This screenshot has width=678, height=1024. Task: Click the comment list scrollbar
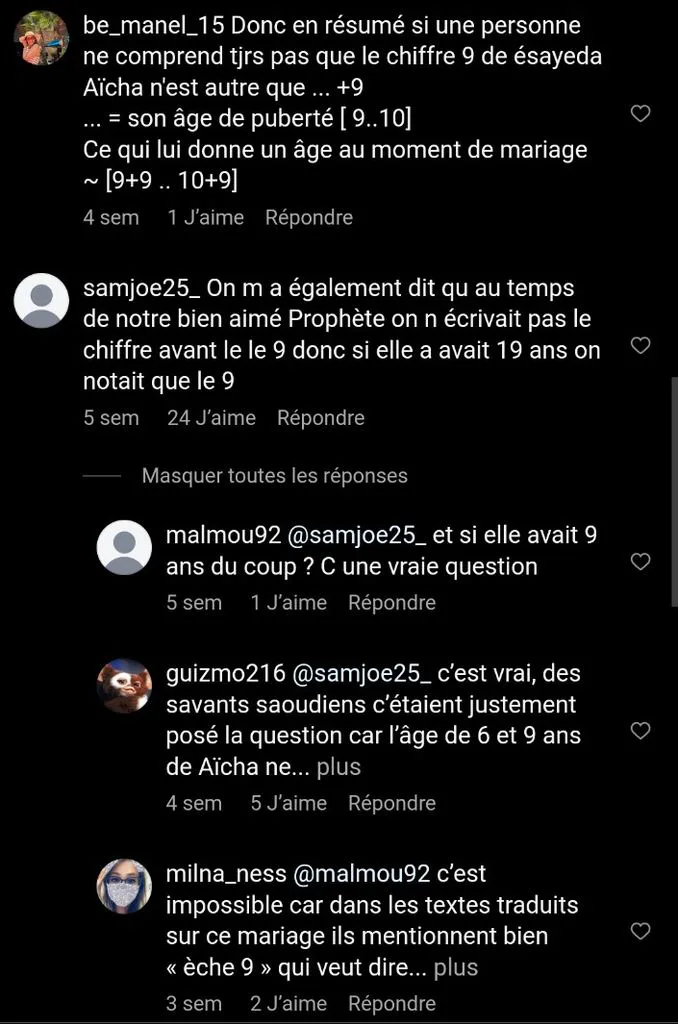[674, 492]
